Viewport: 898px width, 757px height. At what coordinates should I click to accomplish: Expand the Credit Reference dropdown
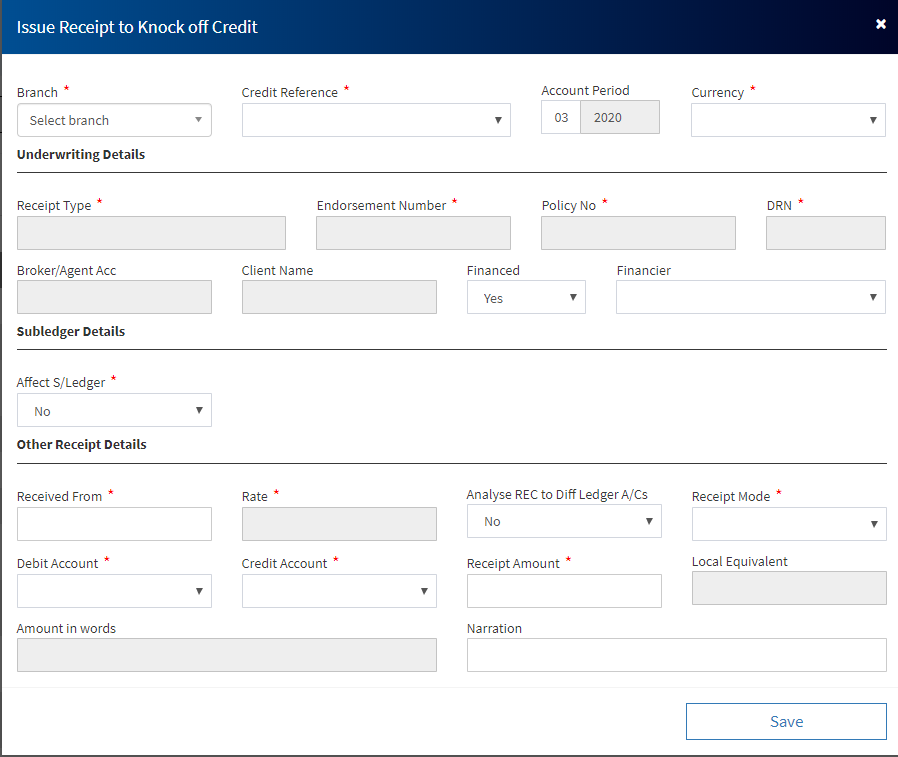376,120
